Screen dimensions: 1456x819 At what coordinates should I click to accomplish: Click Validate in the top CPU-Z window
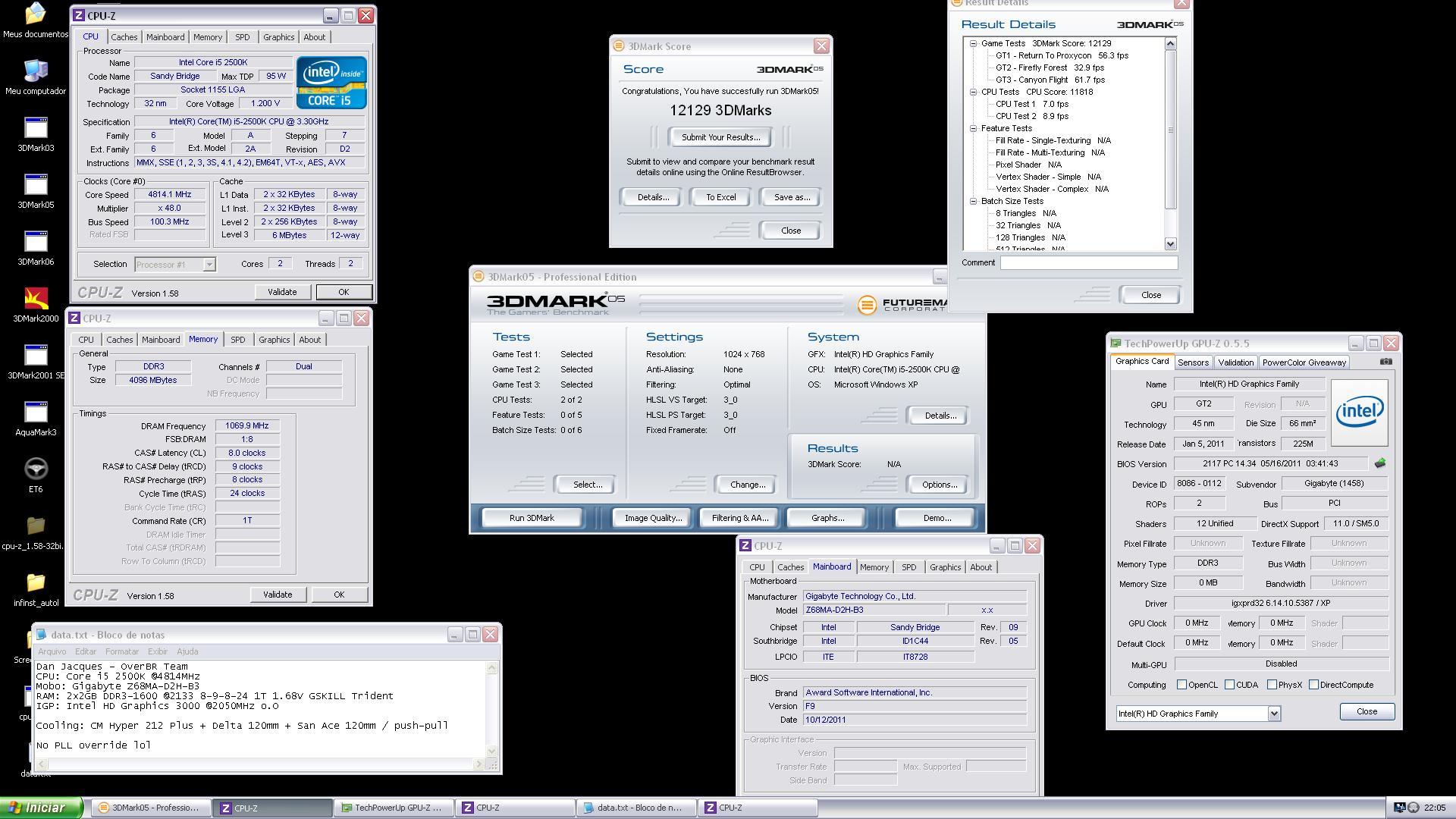[282, 292]
